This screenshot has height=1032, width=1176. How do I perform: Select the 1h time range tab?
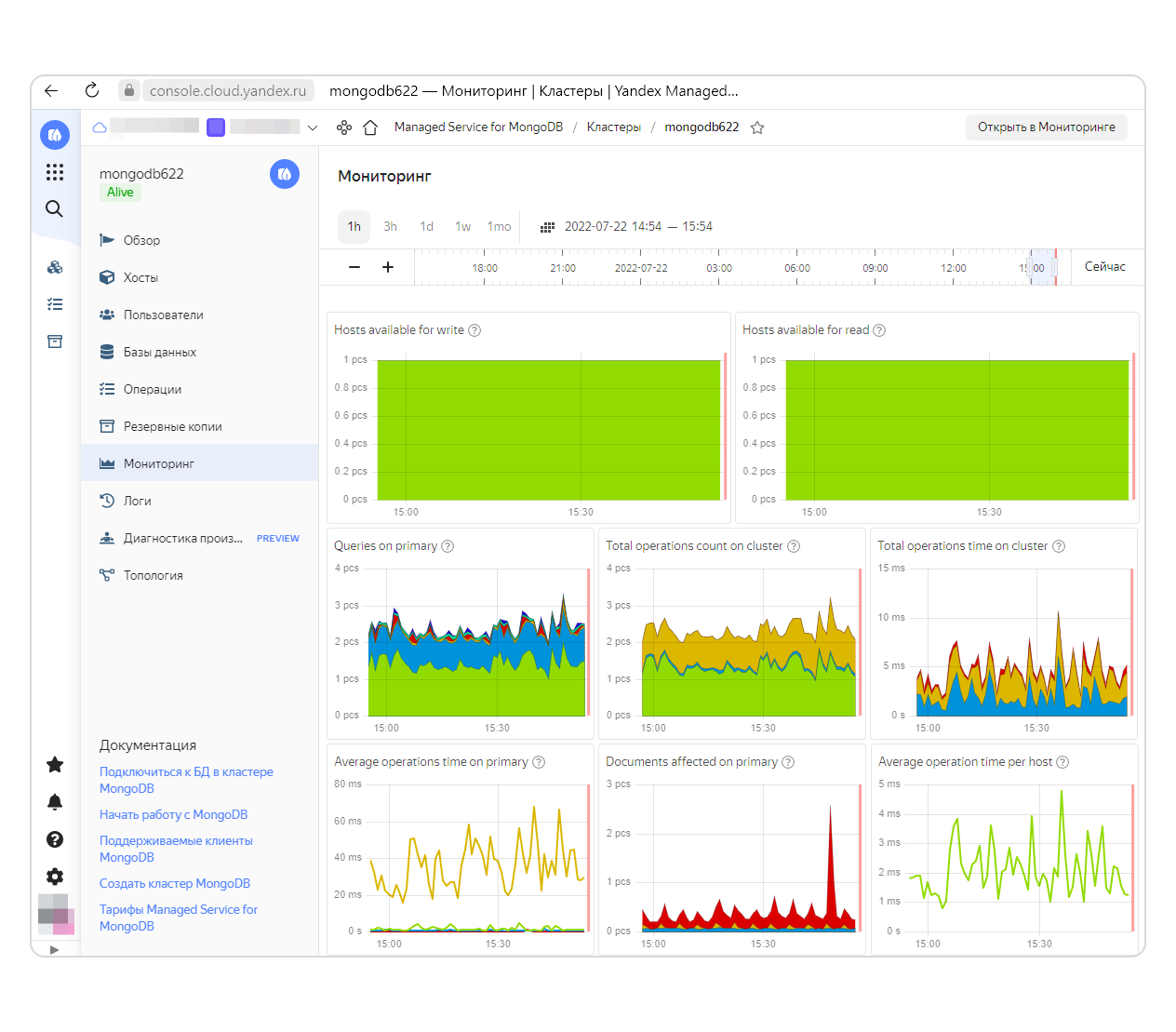coord(354,226)
